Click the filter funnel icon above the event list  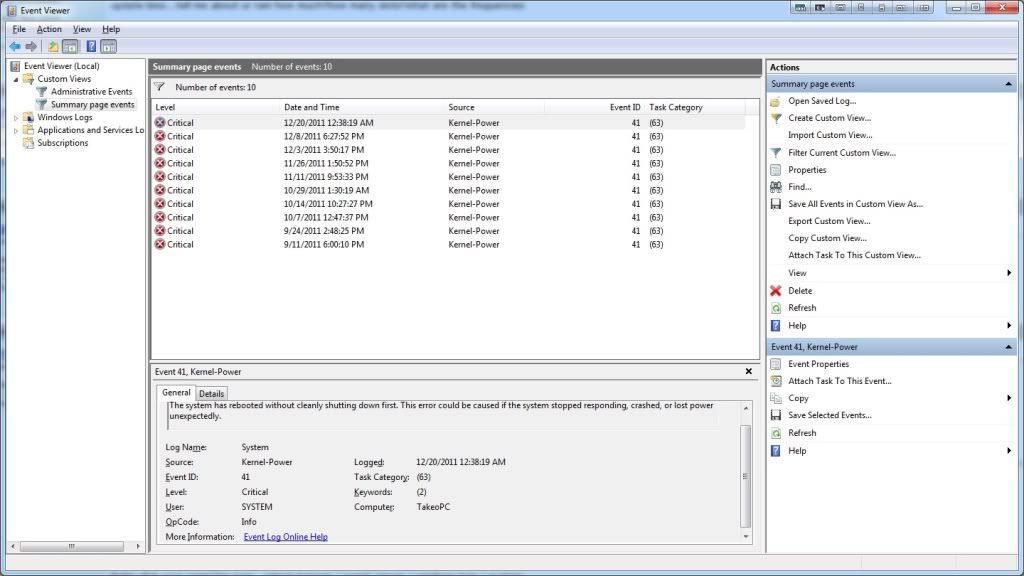pyautogui.click(x=159, y=87)
